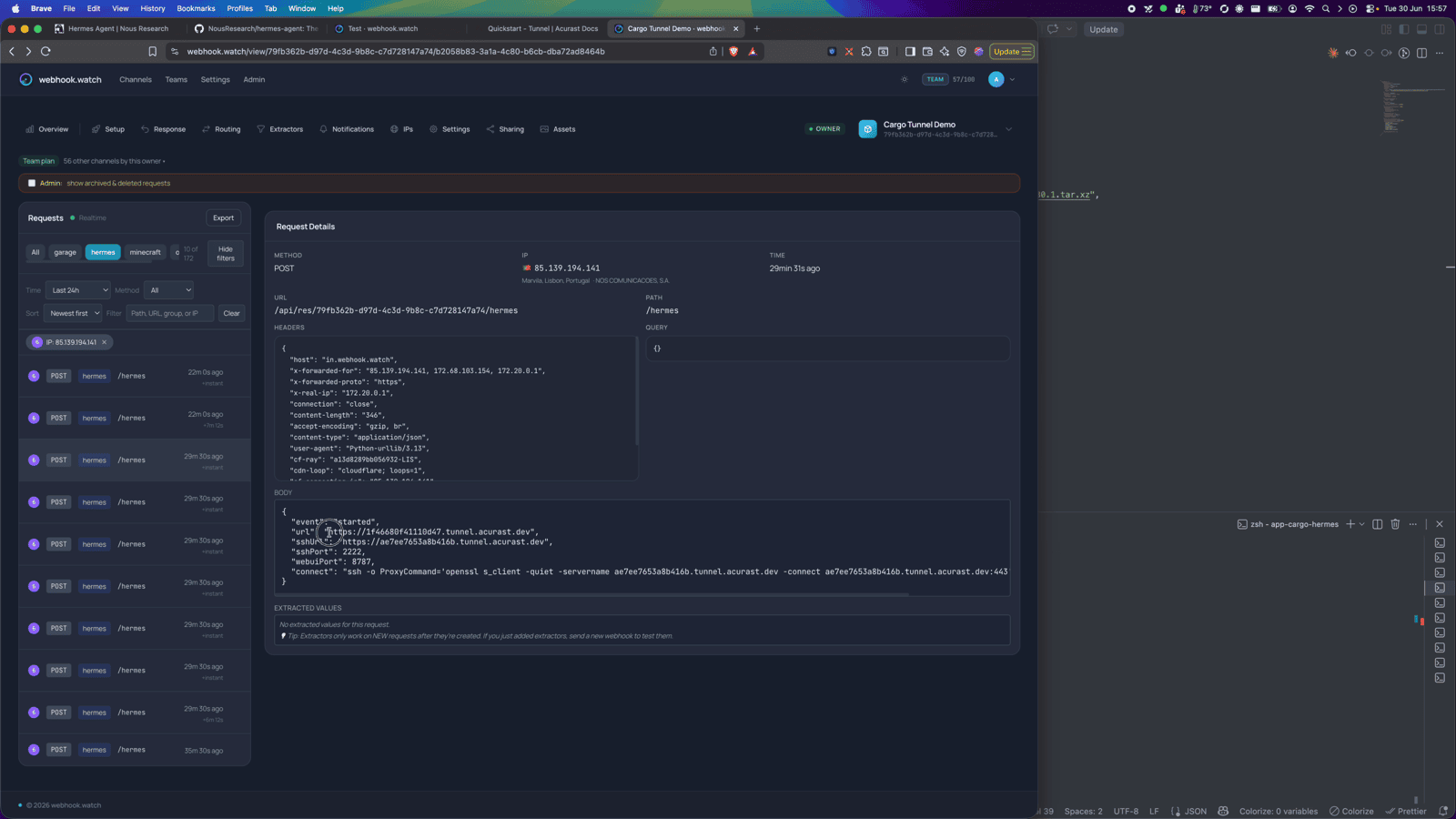Image resolution: width=1456 pixels, height=819 pixels.
Task: Close the terminal panel in editor
Action: 1440,524
